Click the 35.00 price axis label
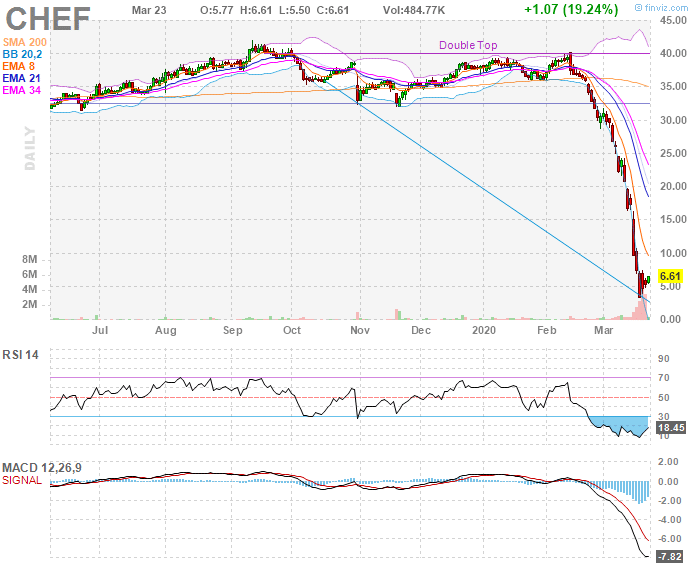The image size is (700, 566). [x=673, y=87]
